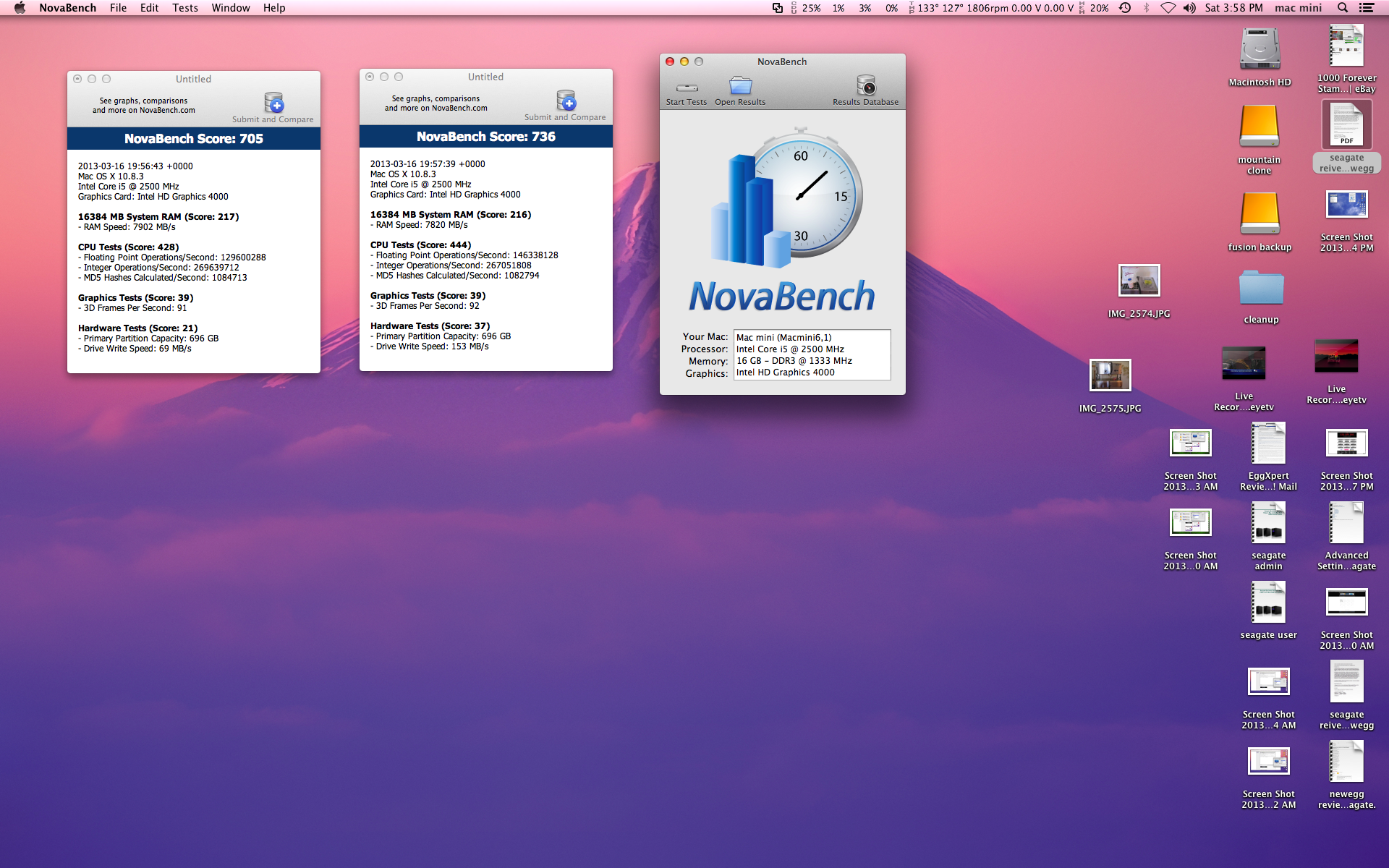Minimize the main NovaBench window
Image resolution: width=1389 pixels, height=868 pixels.
pyautogui.click(x=684, y=61)
